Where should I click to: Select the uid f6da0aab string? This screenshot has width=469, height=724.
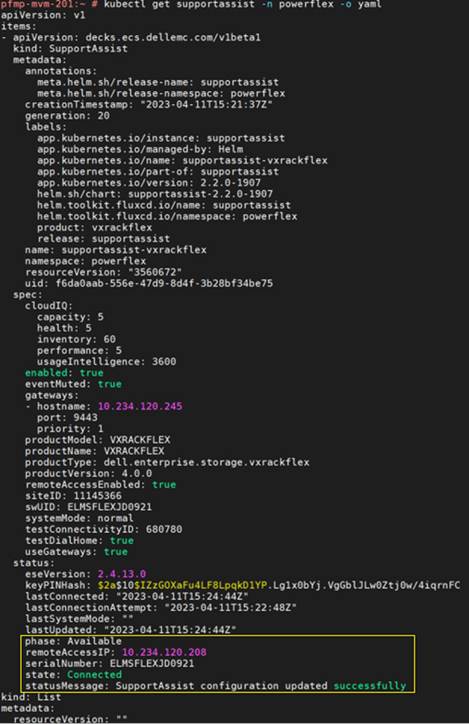[164, 283]
